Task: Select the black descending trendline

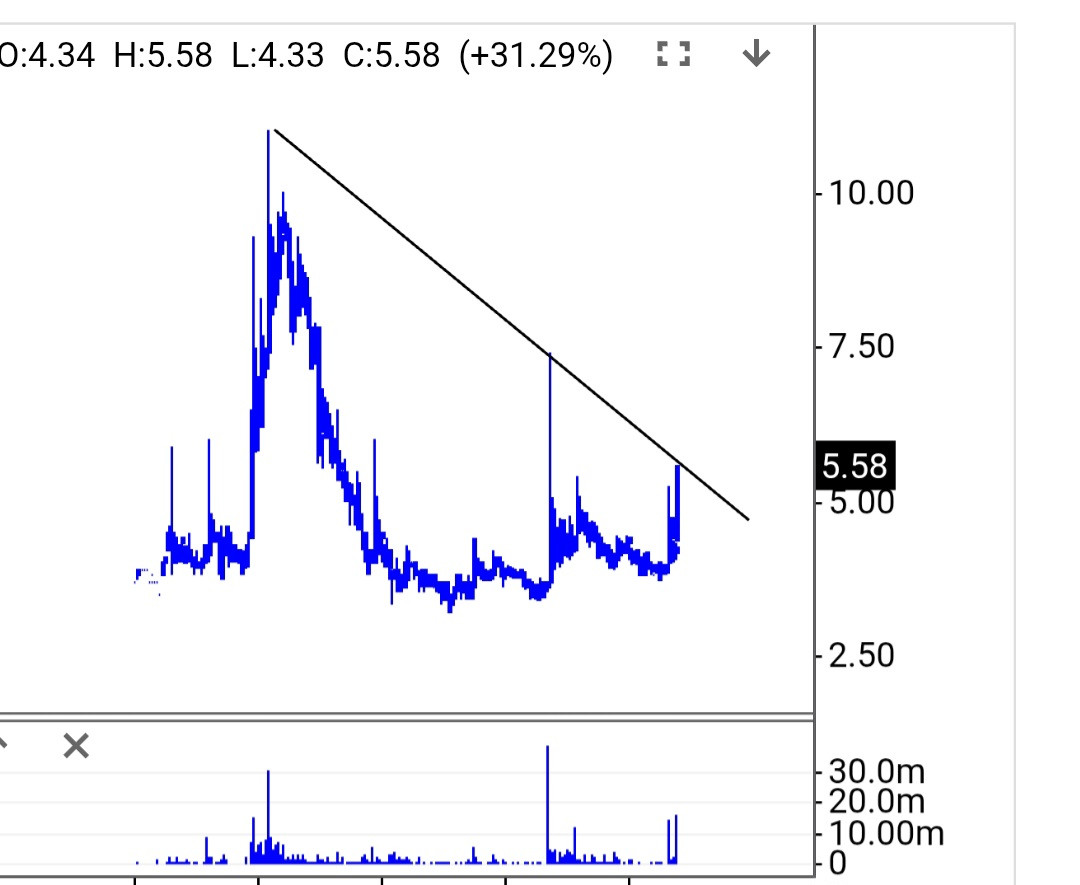Action: 511,324
